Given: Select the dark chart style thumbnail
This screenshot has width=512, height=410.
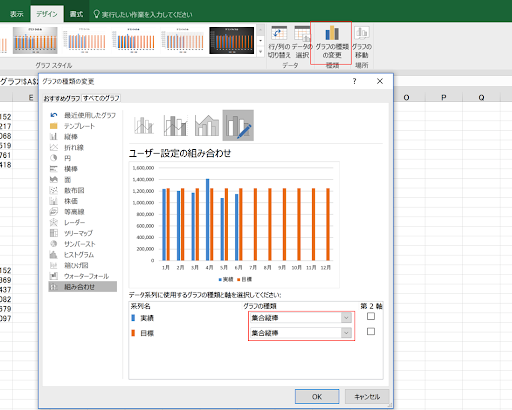Looking at the screenshot, I should (232, 40).
